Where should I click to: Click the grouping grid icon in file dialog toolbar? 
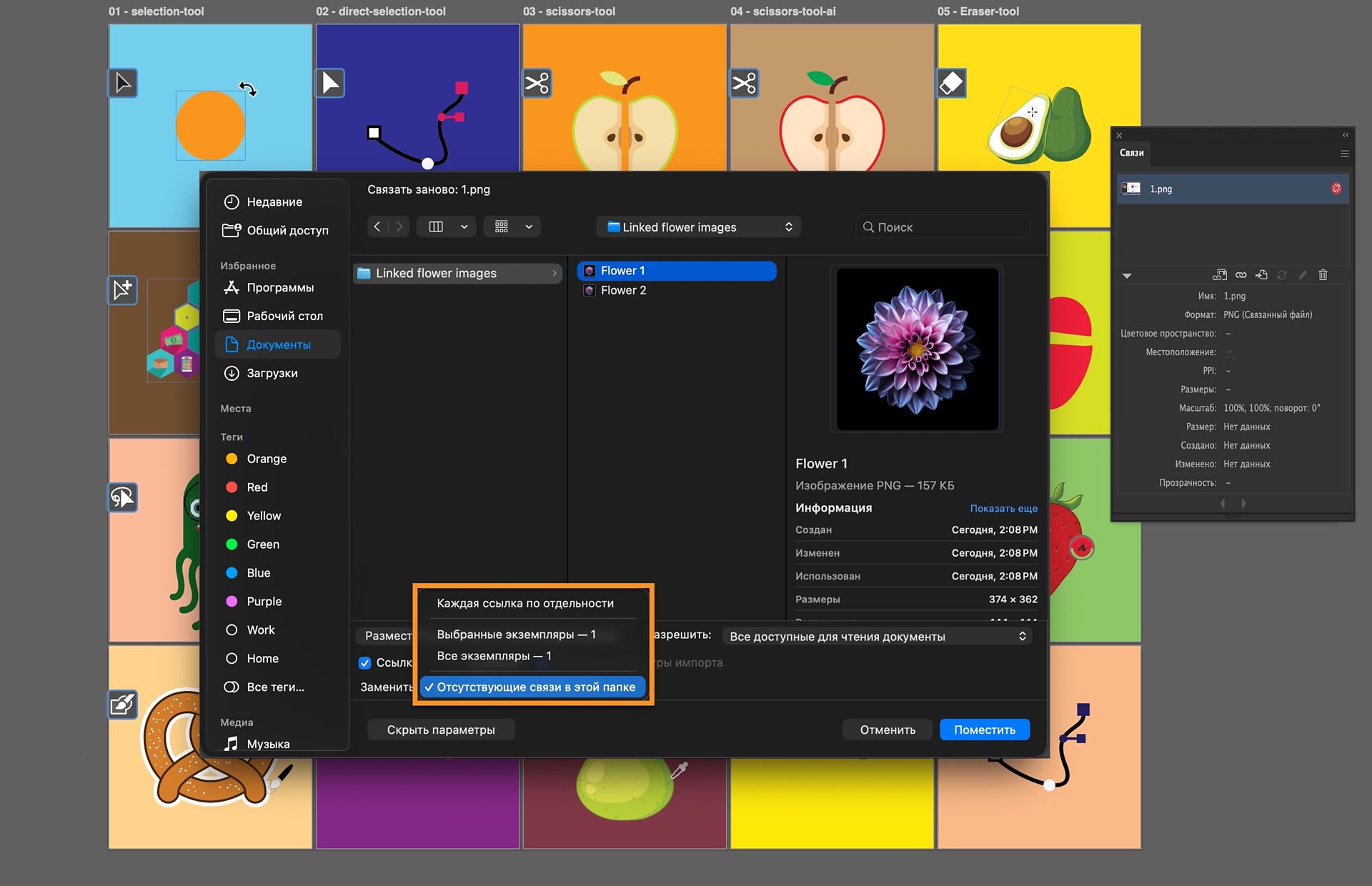[x=502, y=227]
